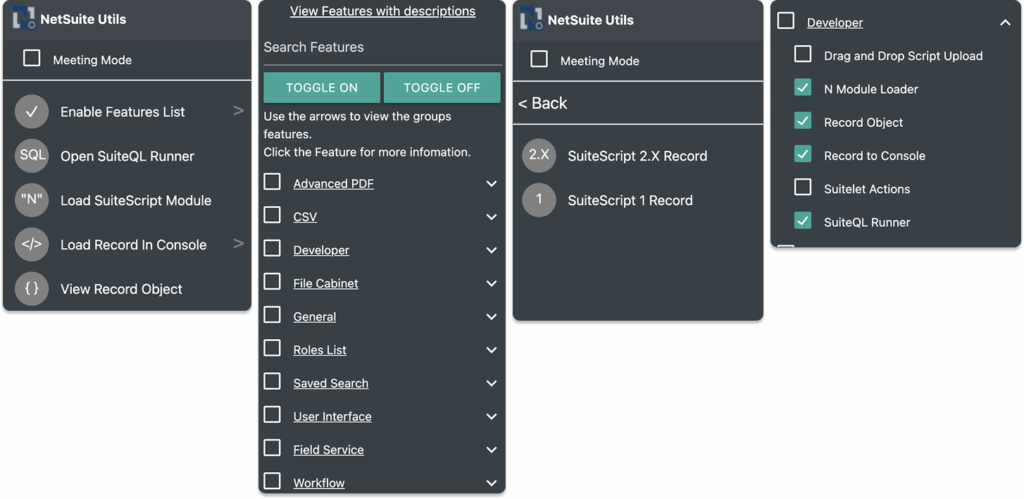Image resolution: width=1024 pixels, height=499 pixels.
Task: Click the File Cabinet feature link
Action: pos(326,283)
